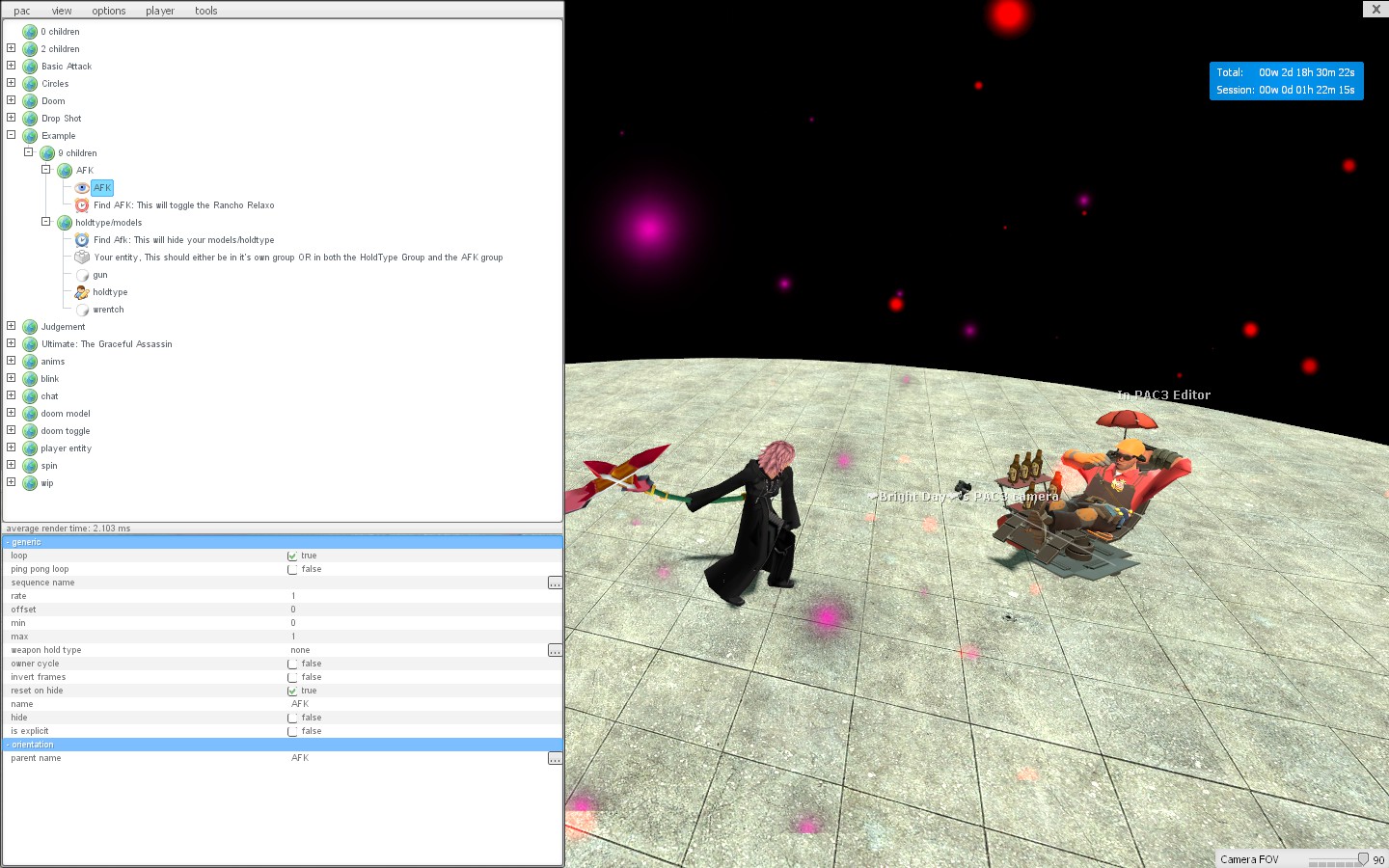Viewport: 1389px width, 868px height.
Task: Click the event clock icon for 'Find AFK: This will toggle'
Action: 82,205
